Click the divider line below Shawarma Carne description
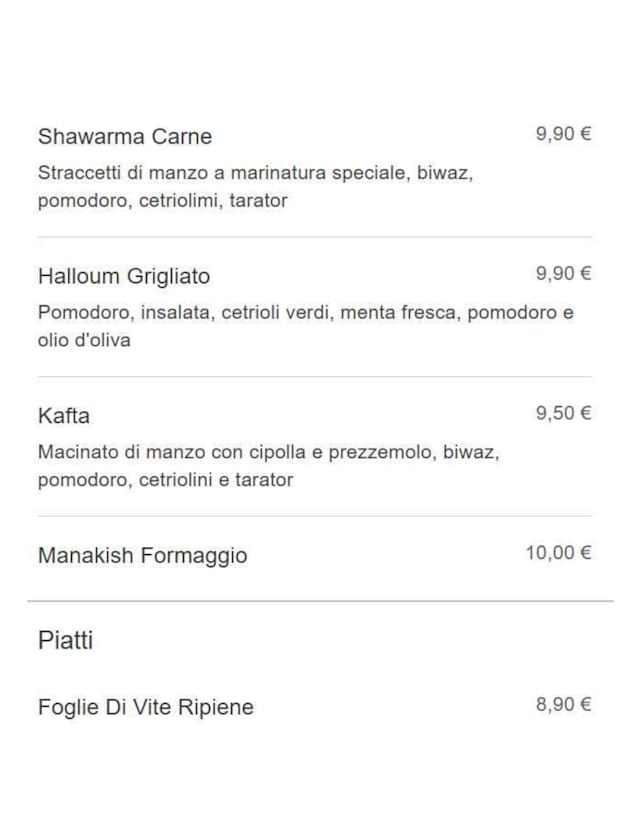The width and height of the screenshot is (640, 828). 314,237
